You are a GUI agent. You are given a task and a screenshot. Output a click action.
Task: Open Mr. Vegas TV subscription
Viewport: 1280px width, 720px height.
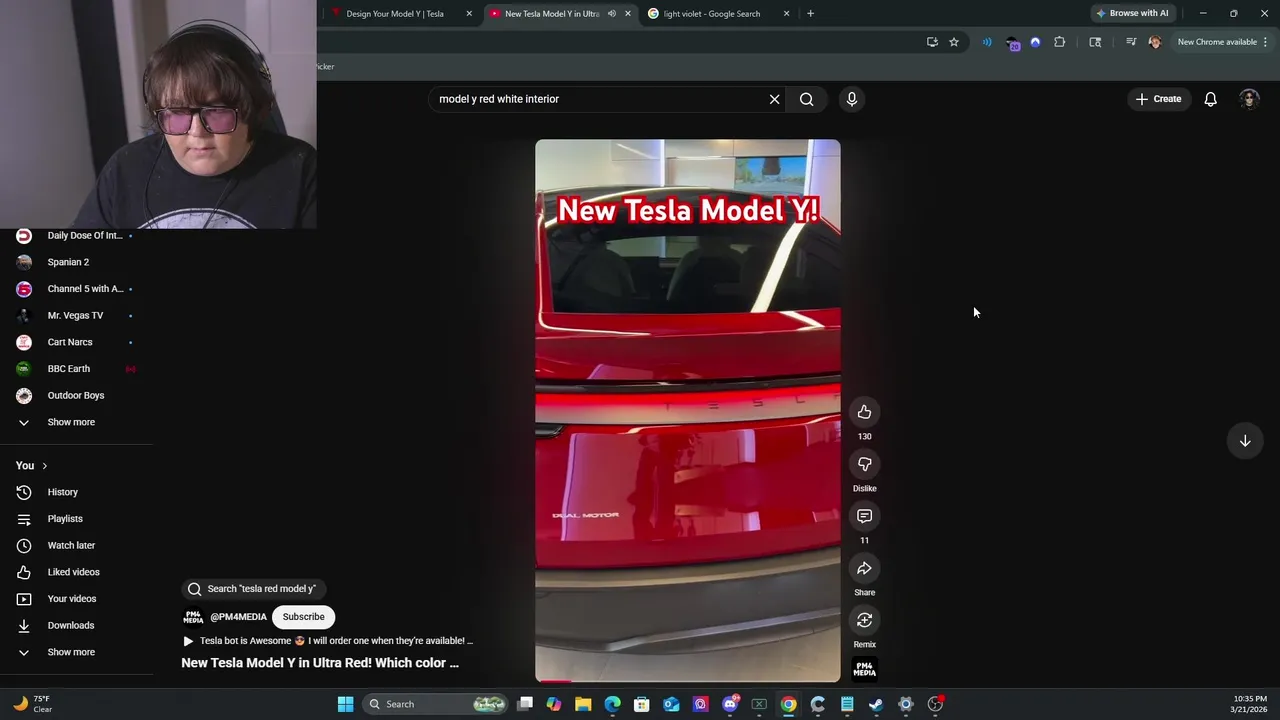tap(76, 315)
